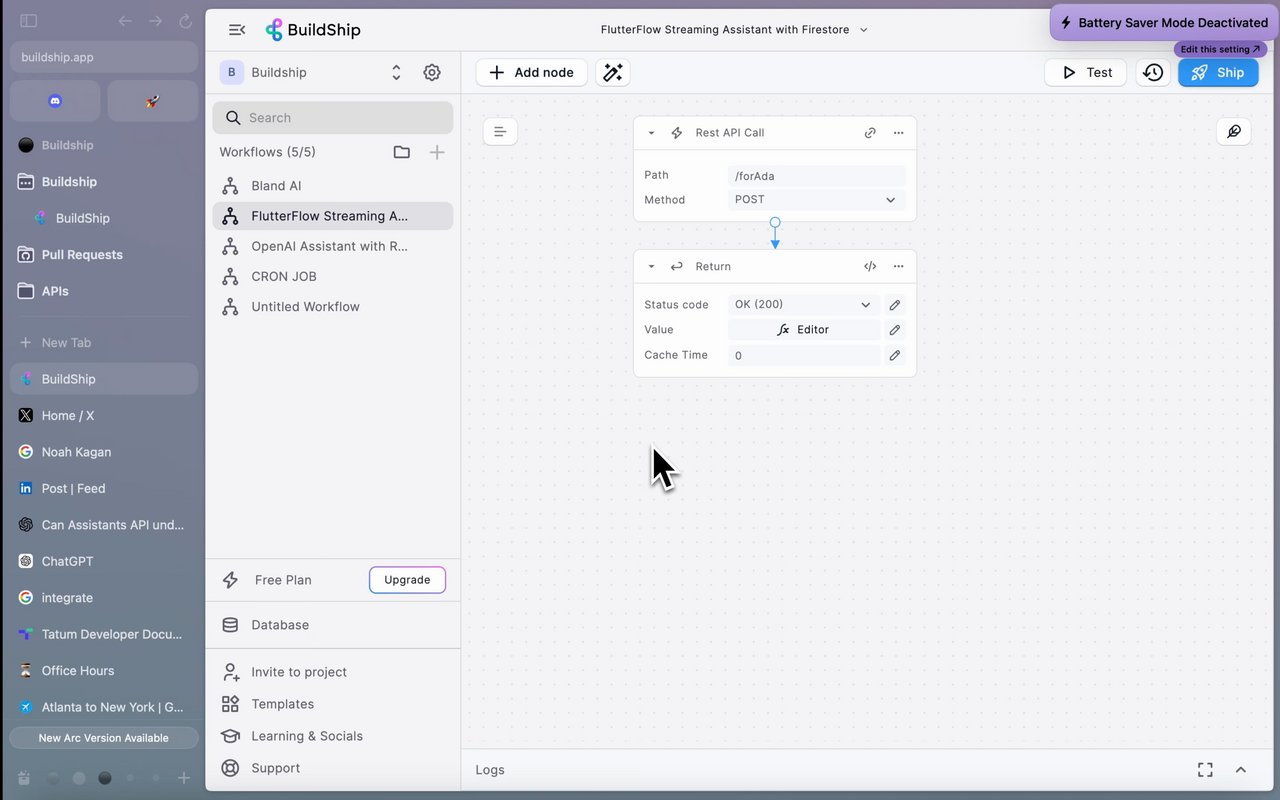Switch to Post | Feed tab
This screenshot has width=1280, height=800.
(104, 489)
